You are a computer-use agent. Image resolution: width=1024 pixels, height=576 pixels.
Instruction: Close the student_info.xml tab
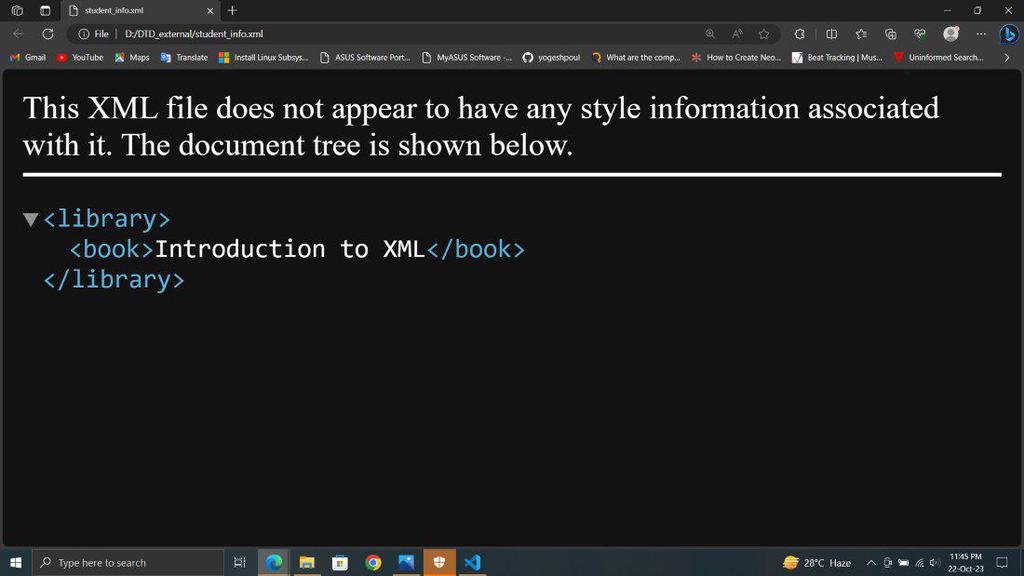[x=210, y=10]
